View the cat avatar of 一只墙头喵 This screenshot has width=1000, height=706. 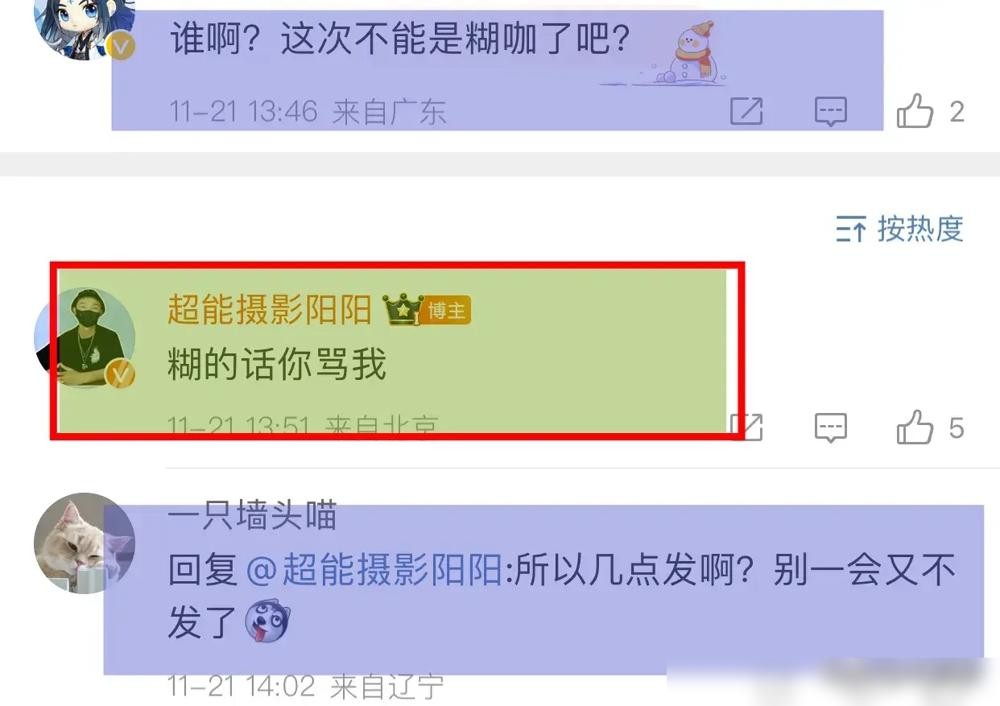(x=84, y=543)
